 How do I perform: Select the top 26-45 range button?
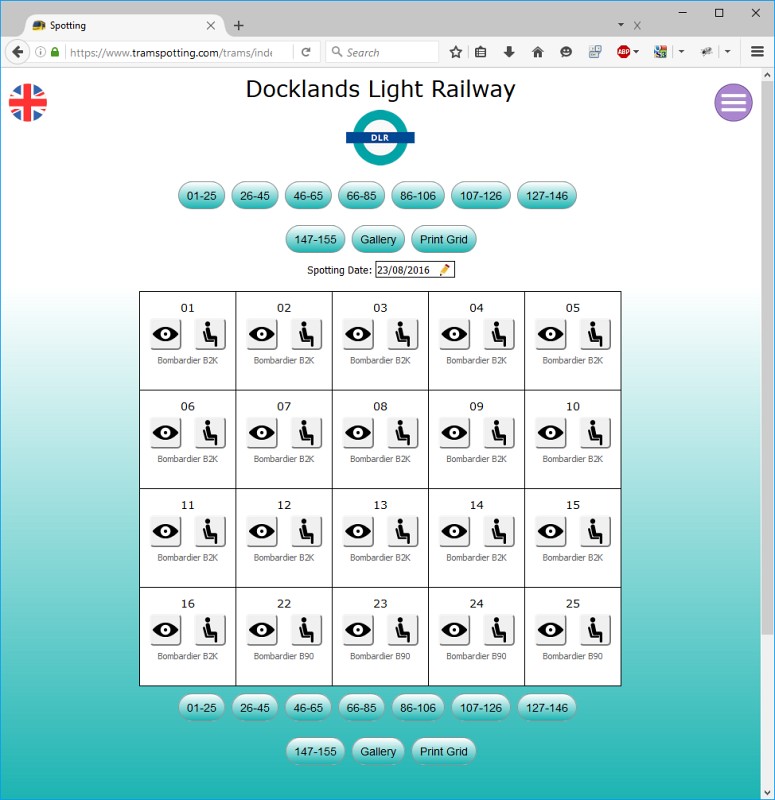(x=255, y=195)
